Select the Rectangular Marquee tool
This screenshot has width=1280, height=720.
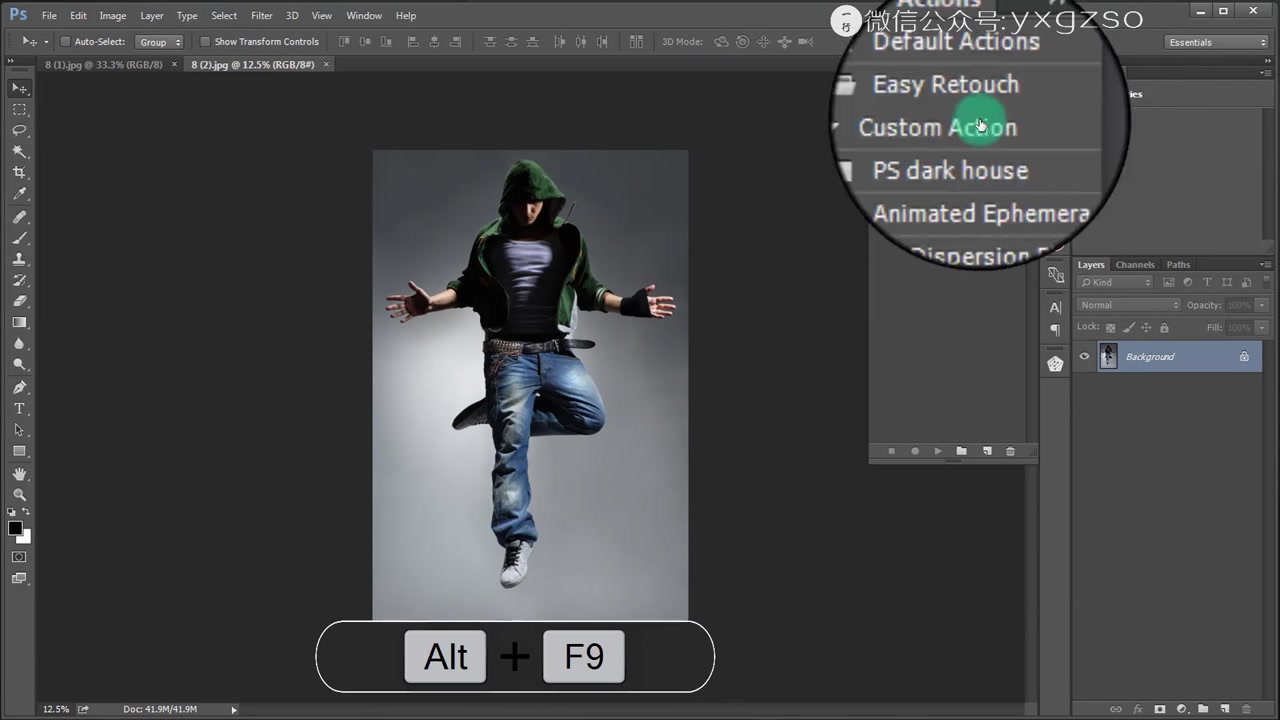pyautogui.click(x=19, y=109)
